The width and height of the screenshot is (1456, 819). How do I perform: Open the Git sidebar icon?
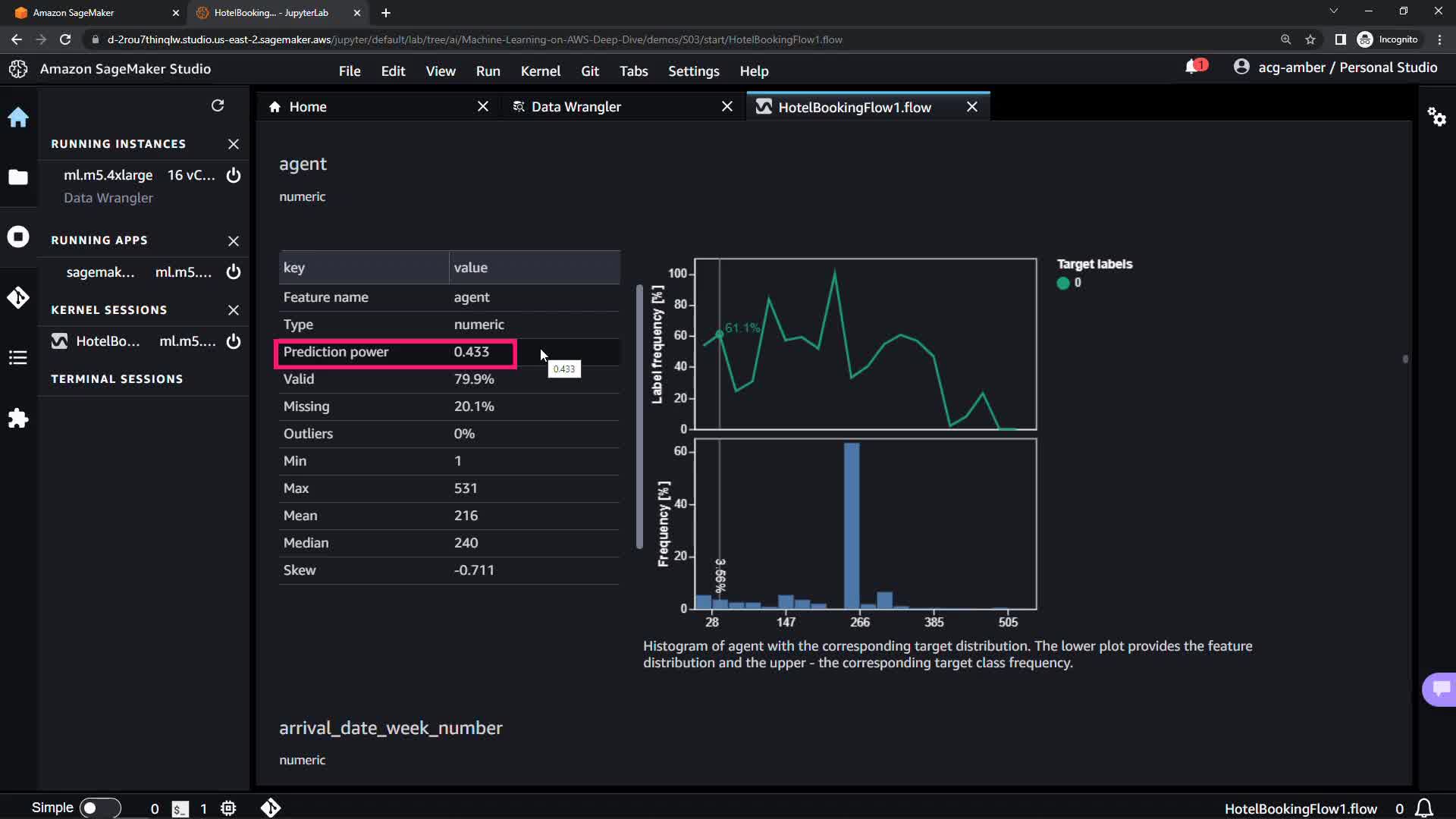point(18,297)
